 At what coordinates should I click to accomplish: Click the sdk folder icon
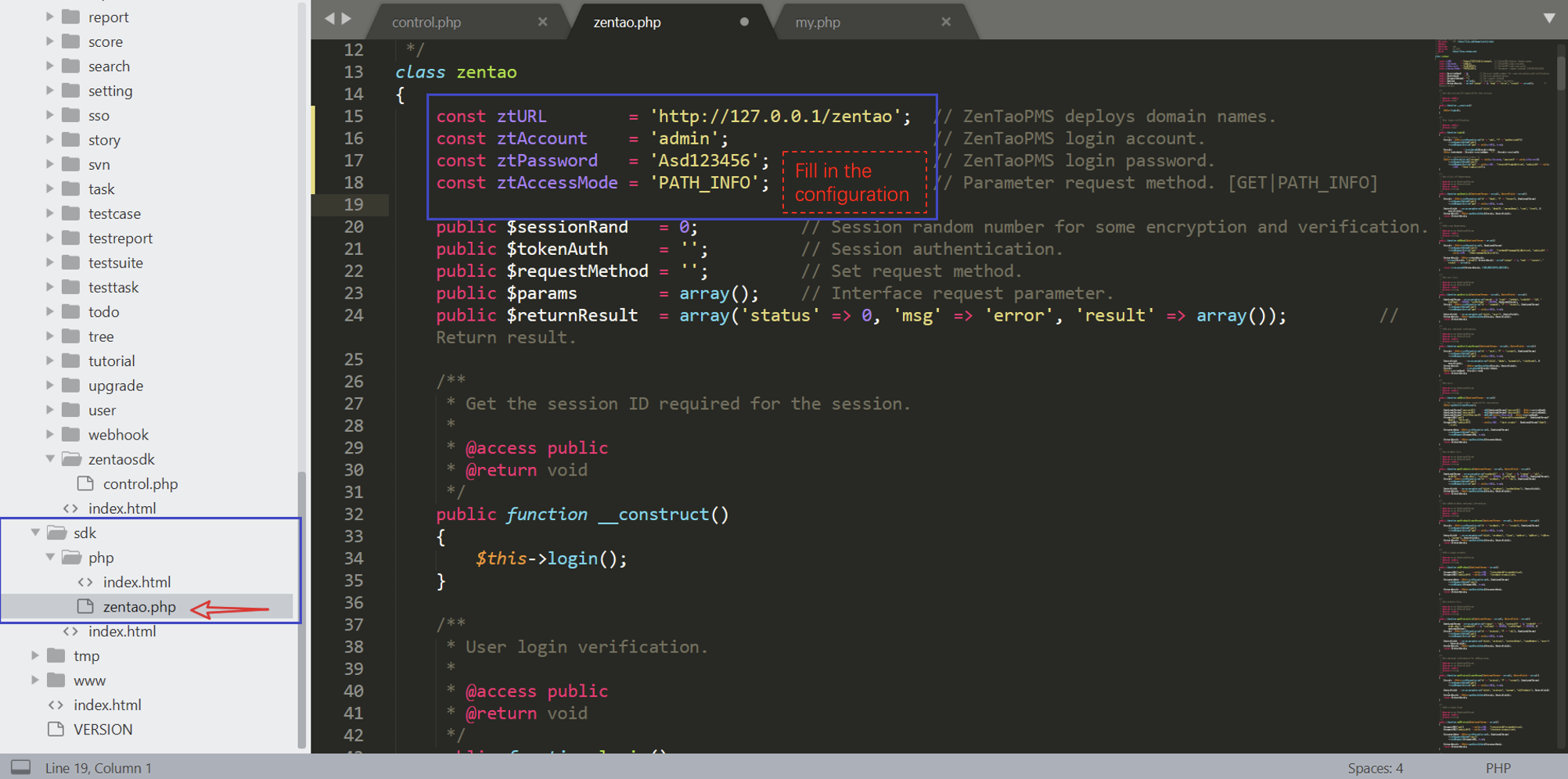pyautogui.click(x=56, y=533)
